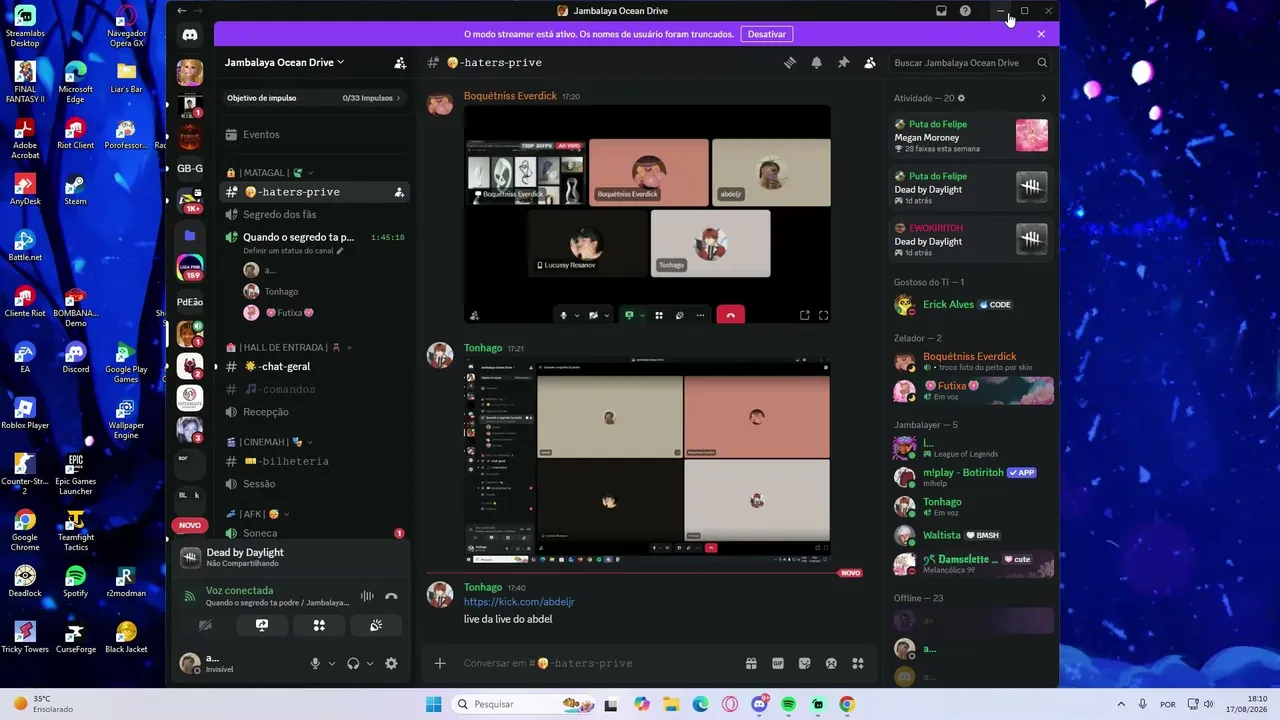Toggle camera in the voice panel
Viewport: 1280px width, 720px height.
pyautogui.click(x=205, y=625)
